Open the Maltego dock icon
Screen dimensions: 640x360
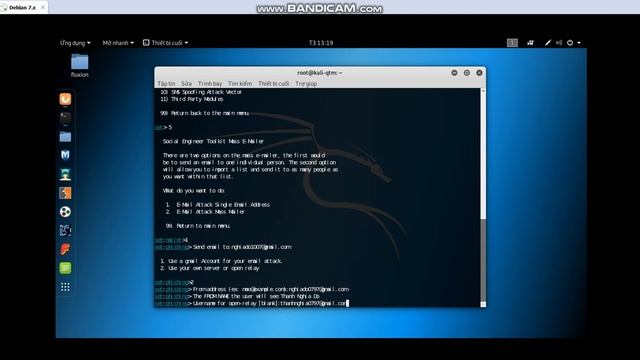65,212
